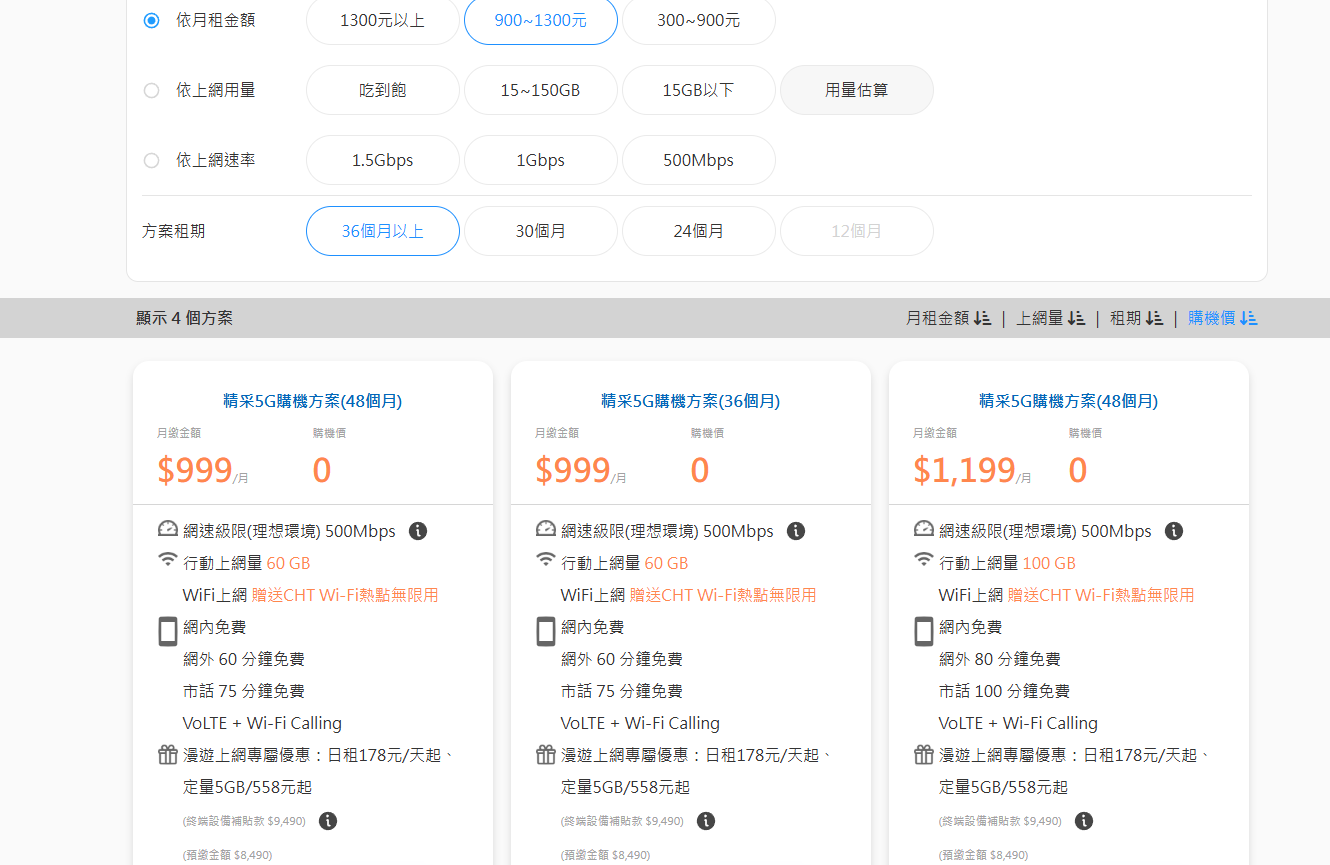
Task: Click the gift icon in first $999 48個月 card
Action: 168,754
